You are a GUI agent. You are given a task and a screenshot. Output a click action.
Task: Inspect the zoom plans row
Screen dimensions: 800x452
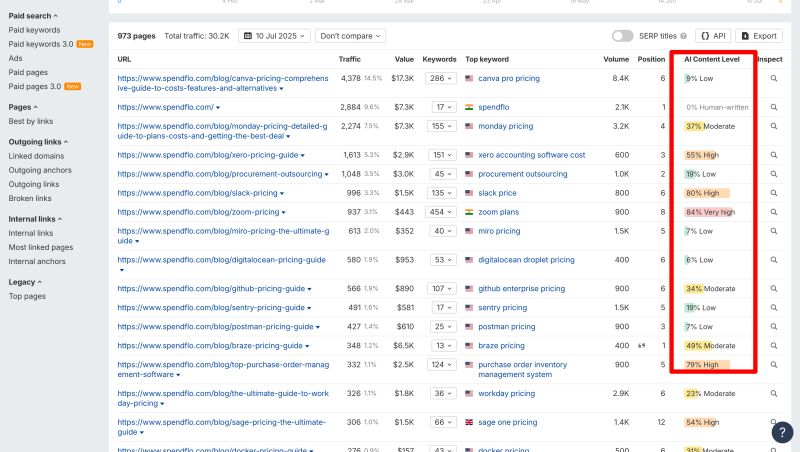tap(773, 212)
